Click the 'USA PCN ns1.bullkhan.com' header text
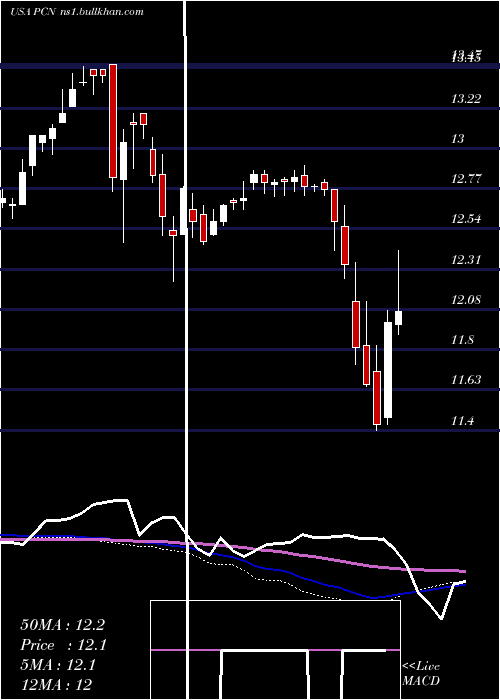Viewport: 500px width, 700px height. (x=77, y=11)
